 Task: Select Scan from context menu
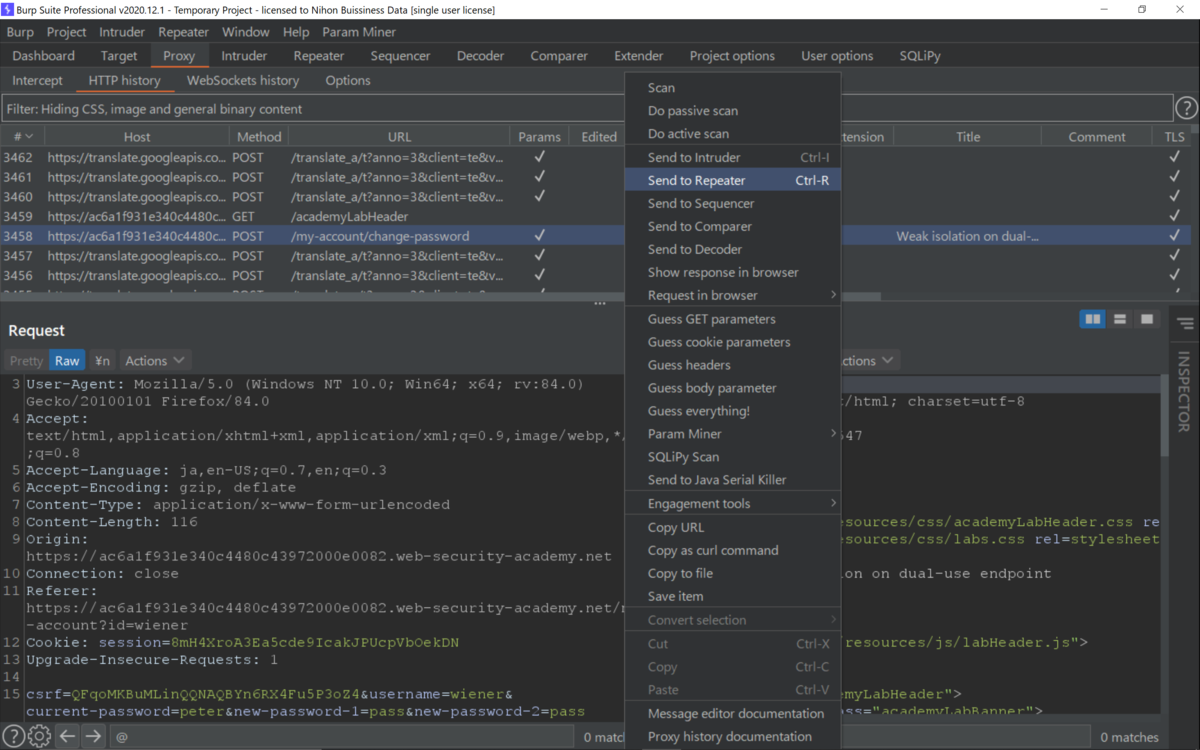coord(732,88)
